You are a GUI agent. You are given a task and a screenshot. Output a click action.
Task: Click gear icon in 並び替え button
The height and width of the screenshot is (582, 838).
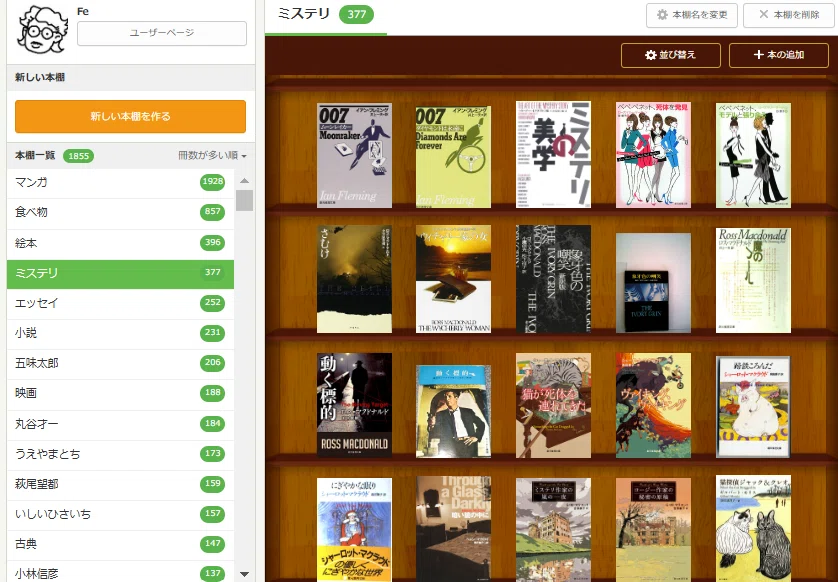coord(650,56)
